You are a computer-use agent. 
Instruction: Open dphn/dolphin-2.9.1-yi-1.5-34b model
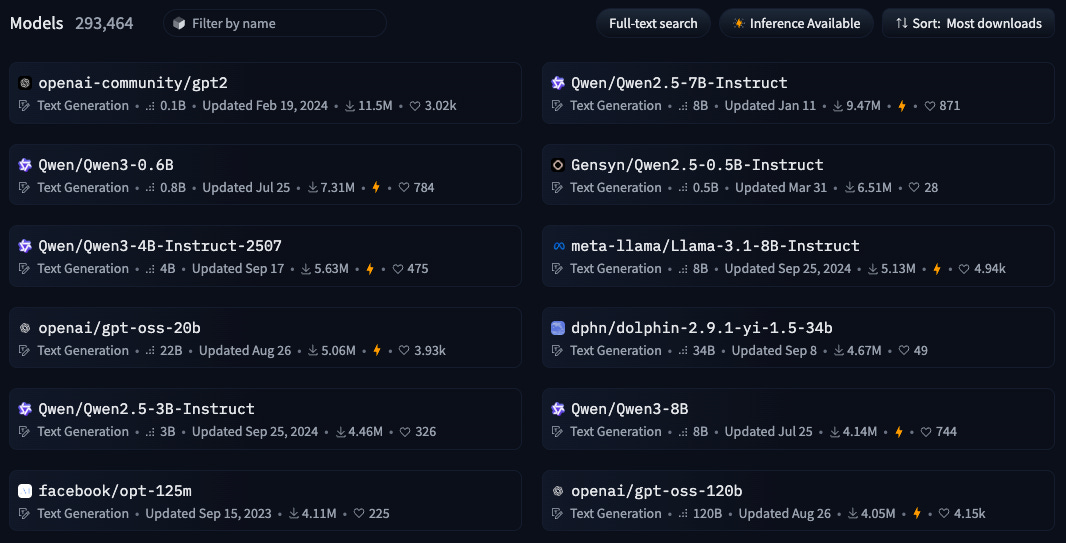(x=702, y=328)
